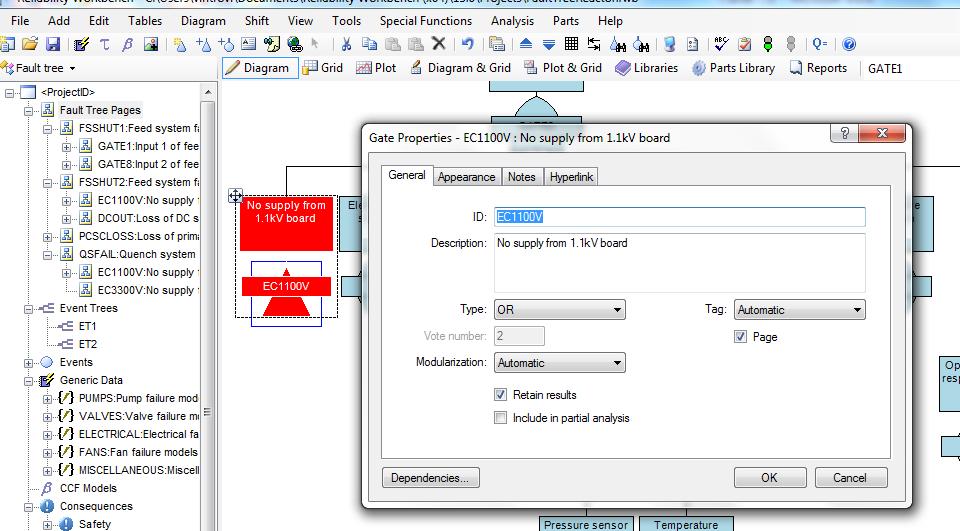The width and height of the screenshot is (960, 531).
Task: Open the Libraries view
Action: [x=647, y=68]
